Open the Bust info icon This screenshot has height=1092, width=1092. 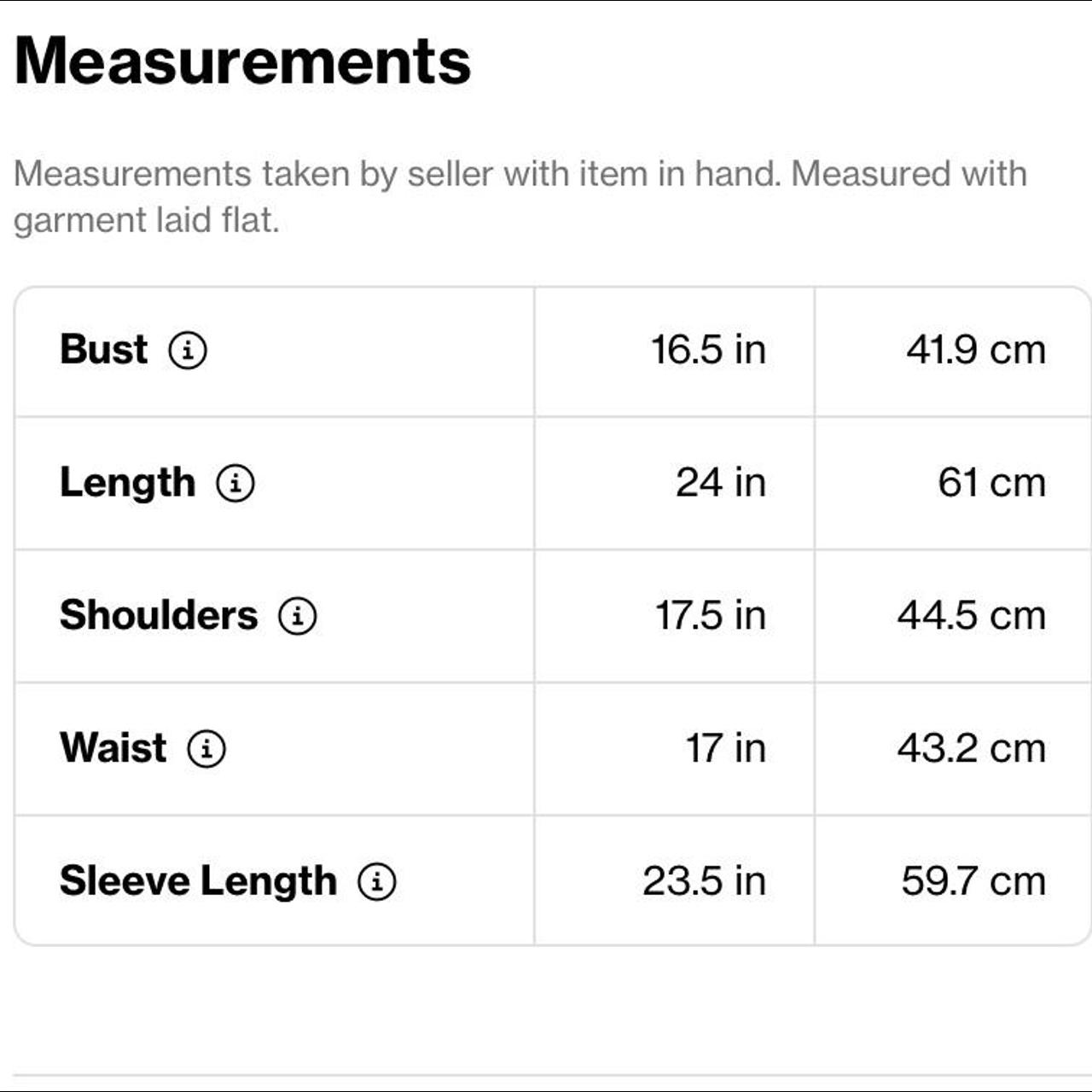[x=188, y=350]
